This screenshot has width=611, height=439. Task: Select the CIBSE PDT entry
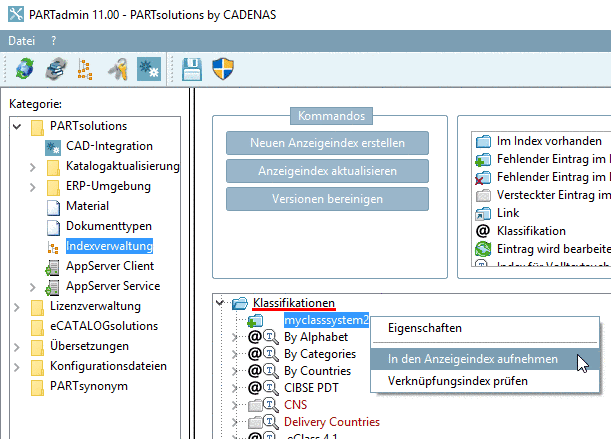(311, 388)
